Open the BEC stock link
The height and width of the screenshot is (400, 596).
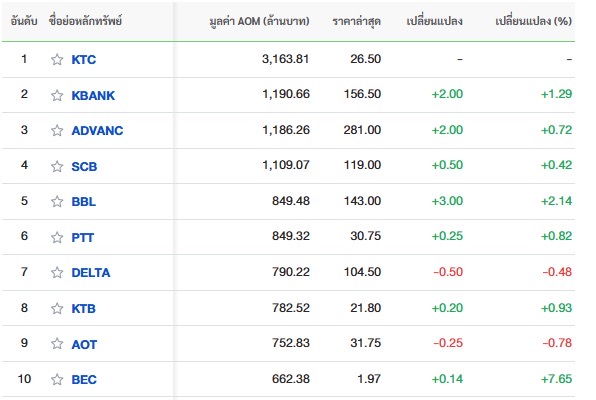(84, 379)
